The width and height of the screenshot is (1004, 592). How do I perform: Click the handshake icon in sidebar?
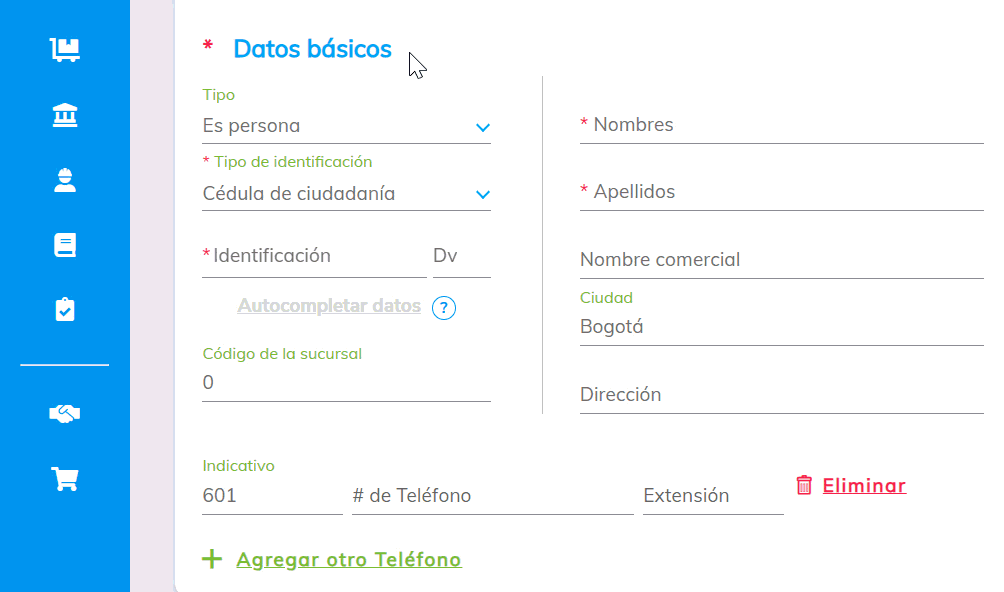(65, 413)
